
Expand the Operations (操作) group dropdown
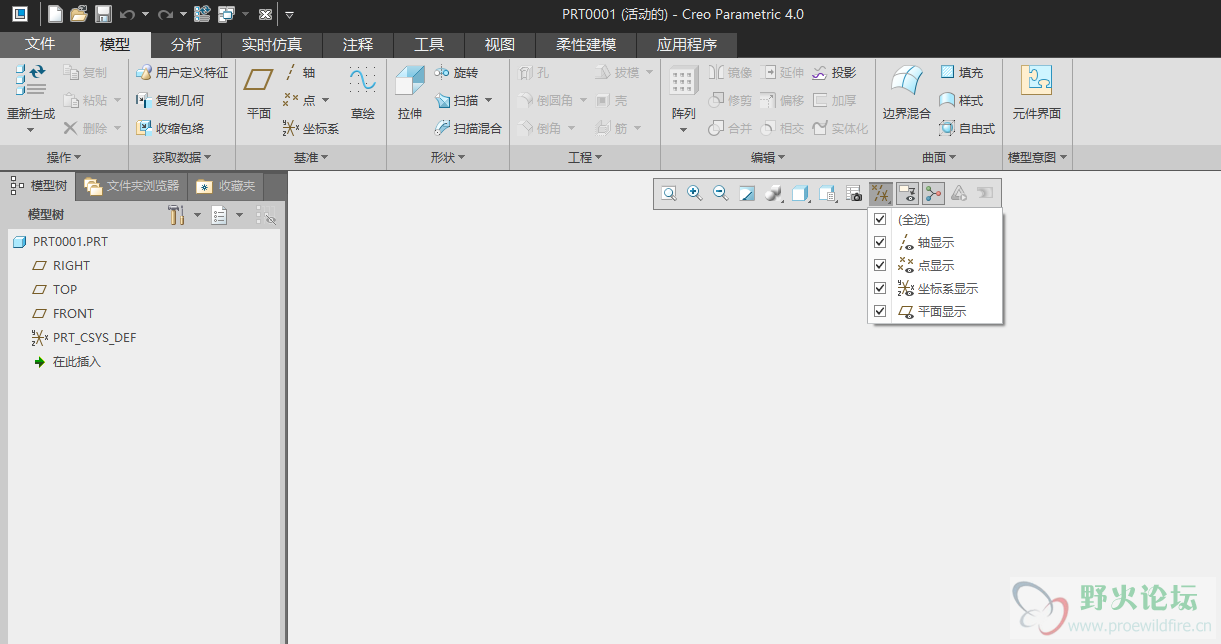coord(64,158)
